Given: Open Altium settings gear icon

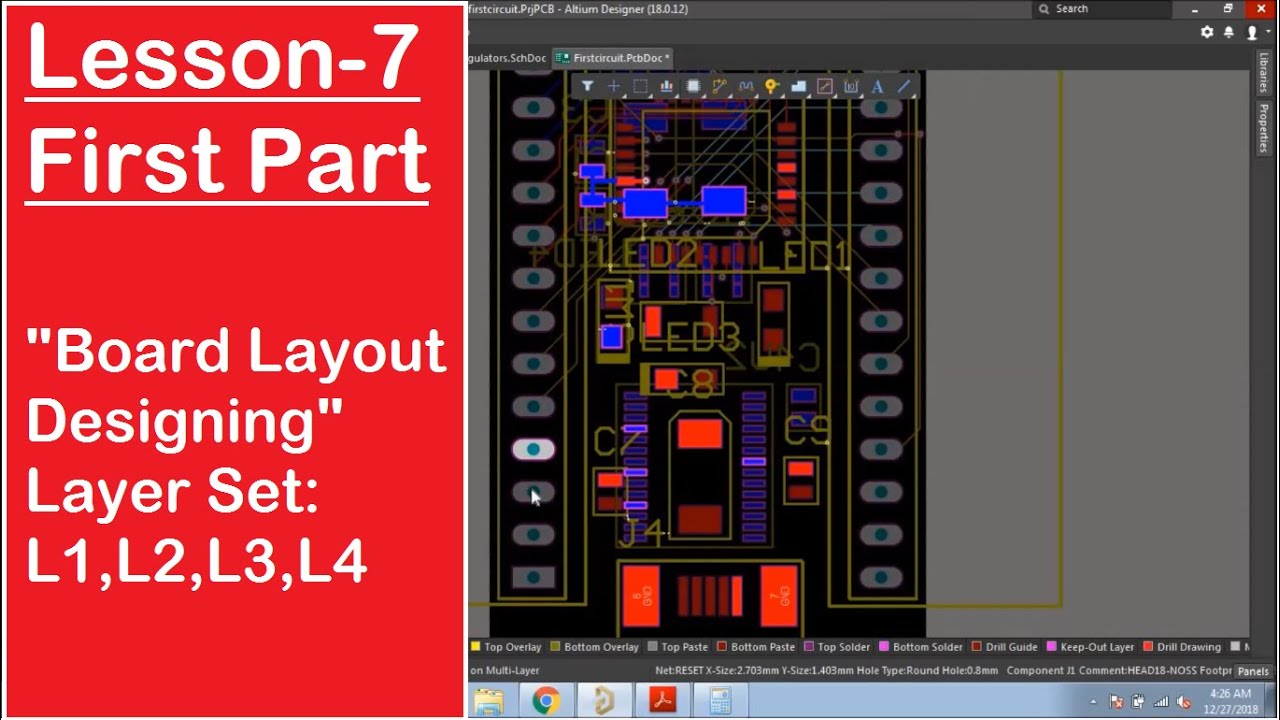Looking at the screenshot, I should [x=1207, y=32].
